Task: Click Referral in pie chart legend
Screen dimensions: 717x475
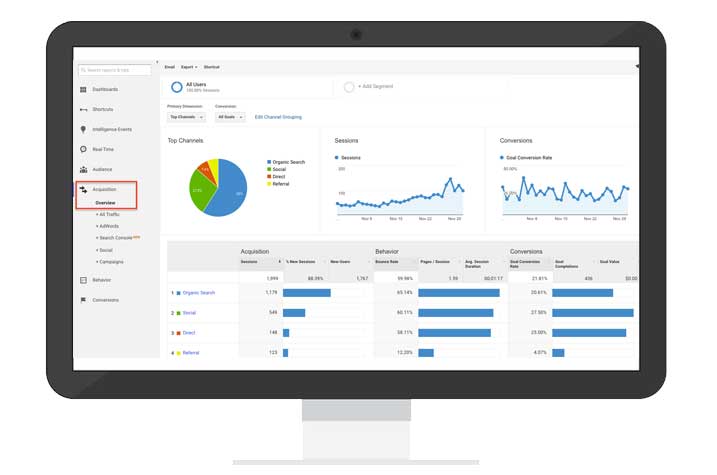Action: pyautogui.click(x=281, y=184)
